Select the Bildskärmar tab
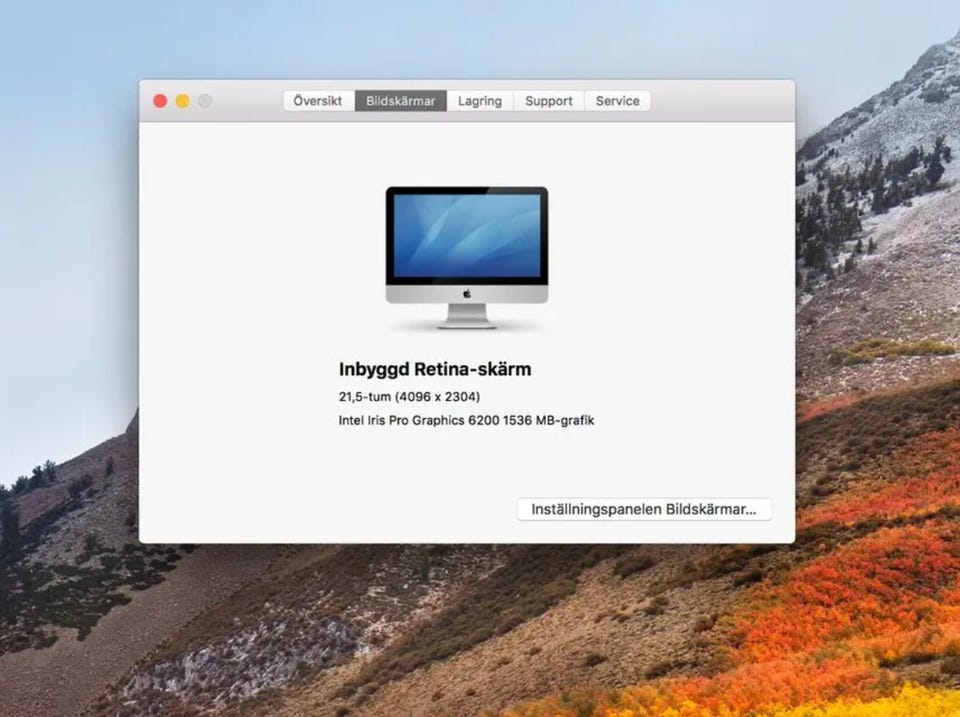 [401, 101]
